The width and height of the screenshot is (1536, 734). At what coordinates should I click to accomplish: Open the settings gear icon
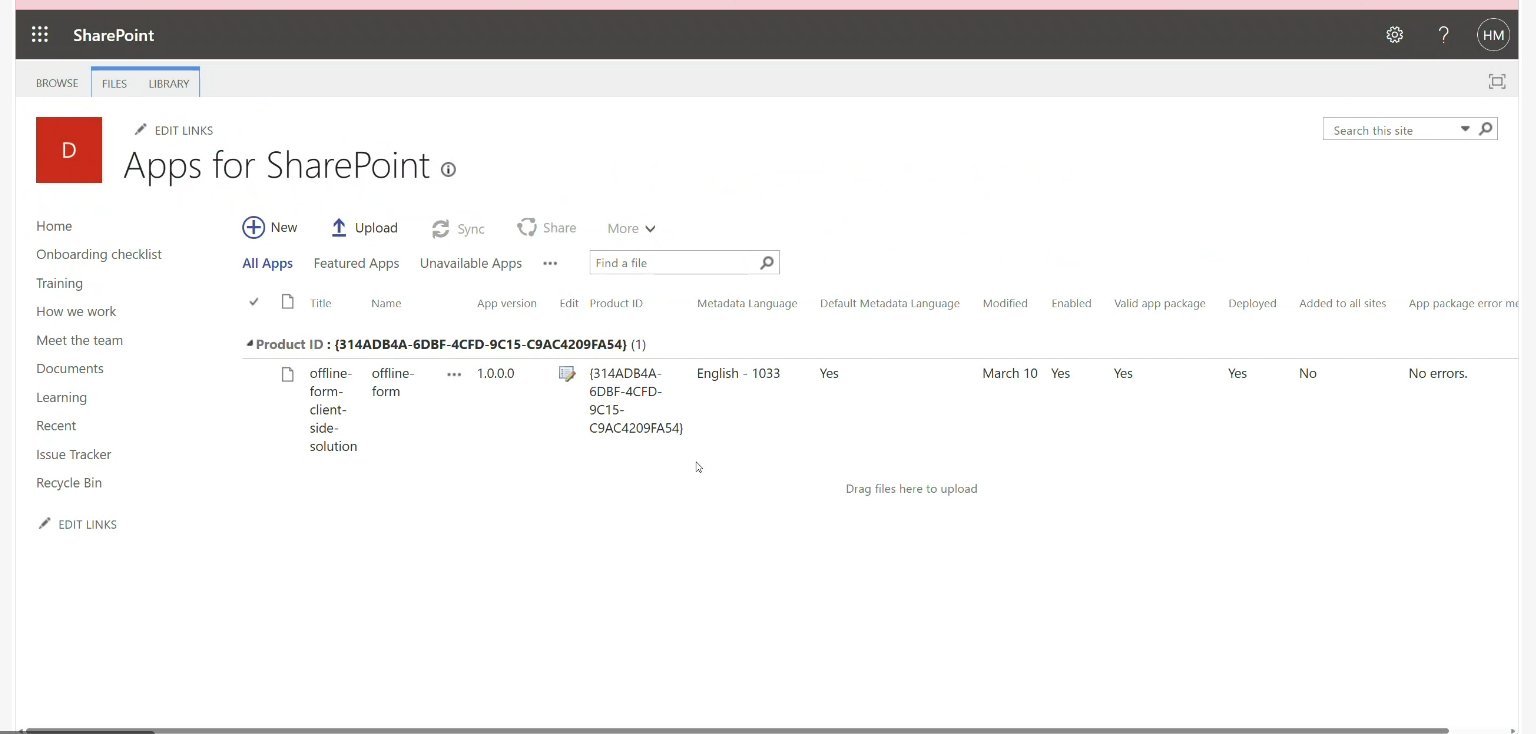pos(1394,35)
